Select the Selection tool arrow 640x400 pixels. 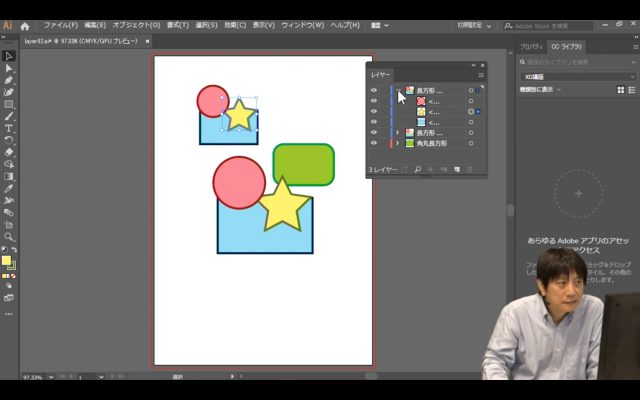[x=9, y=56]
